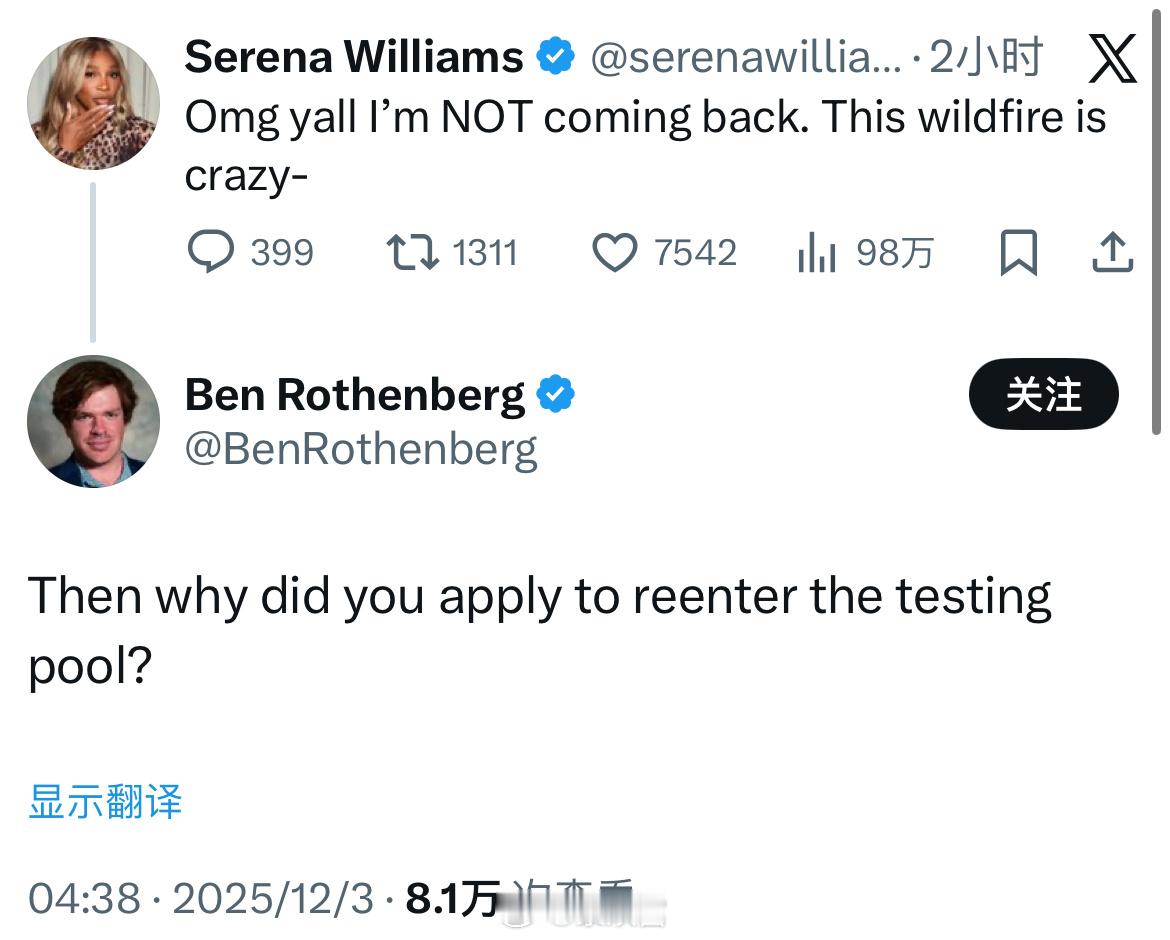This screenshot has width=1170, height=940.
Task: Click the X logo icon
Action: tap(1112, 58)
